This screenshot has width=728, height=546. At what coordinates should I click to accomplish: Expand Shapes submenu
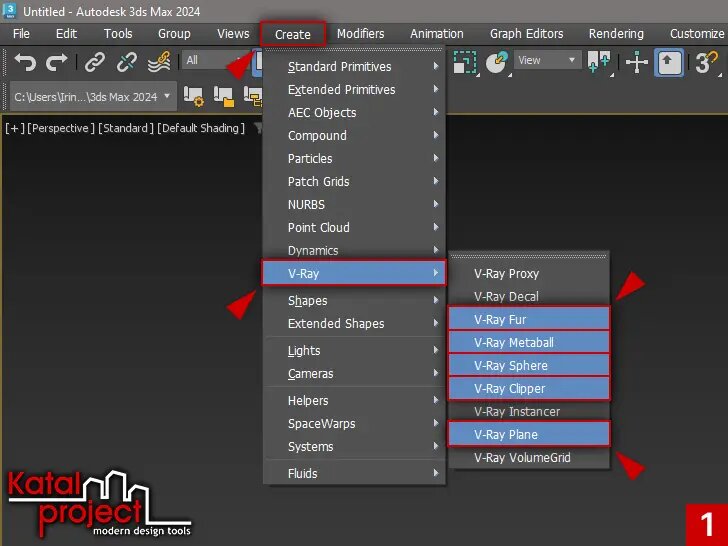pyautogui.click(x=354, y=300)
